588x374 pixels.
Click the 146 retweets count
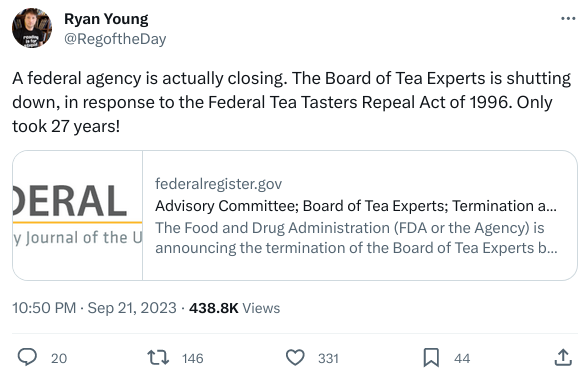(193, 358)
